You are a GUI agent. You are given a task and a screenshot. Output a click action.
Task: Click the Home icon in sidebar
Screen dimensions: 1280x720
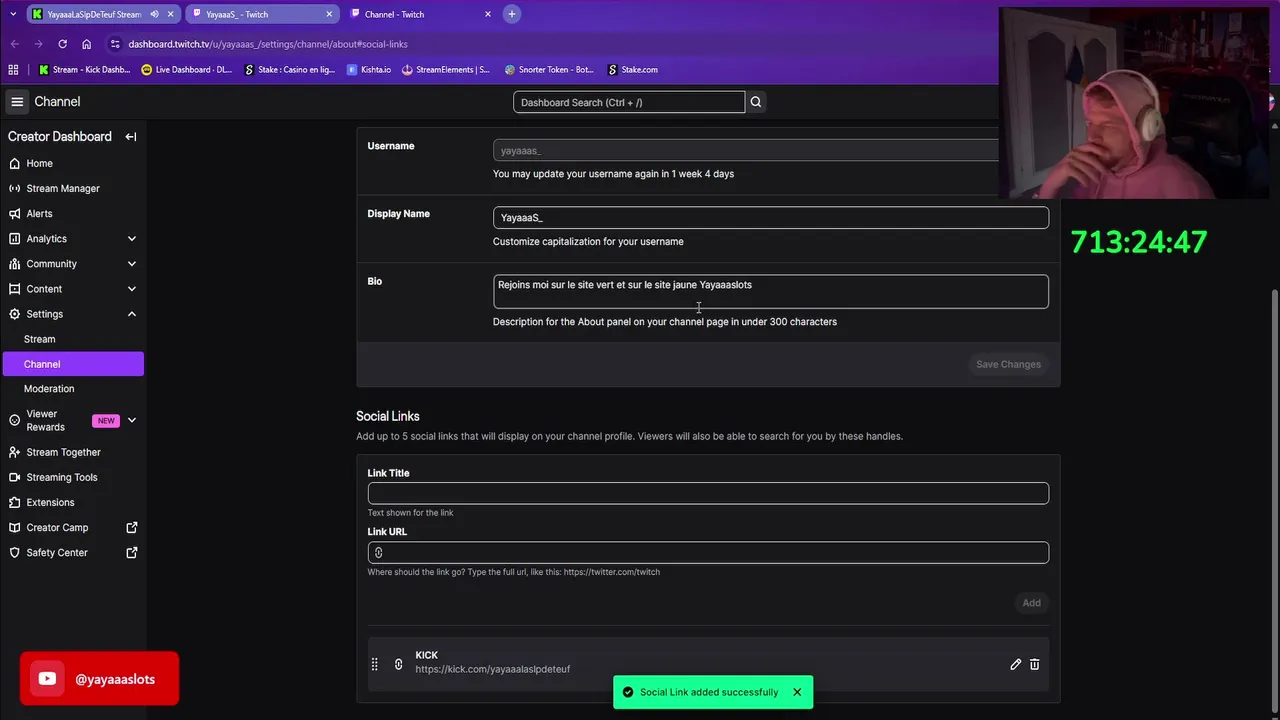[x=14, y=164]
